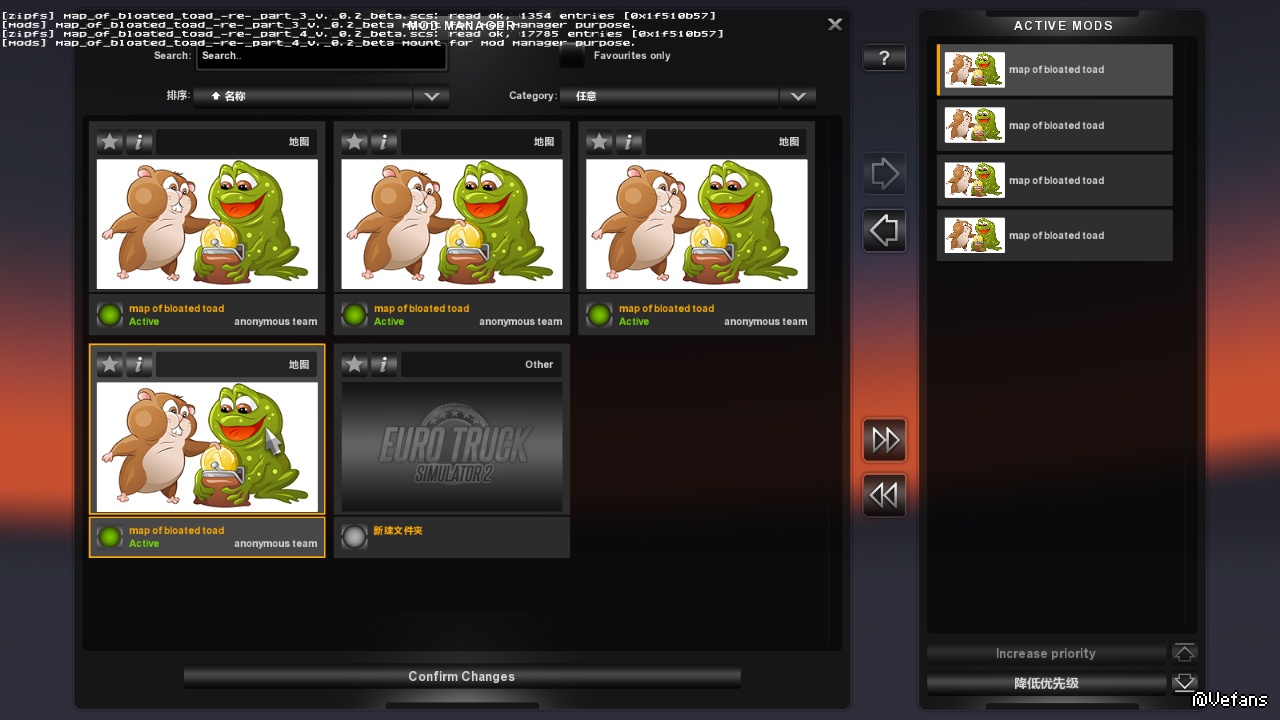The width and height of the screenshot is (1280, 720).
Task: Open info on the top-right toad mod card
Action: pyautogui.click(x=629, y=142)
